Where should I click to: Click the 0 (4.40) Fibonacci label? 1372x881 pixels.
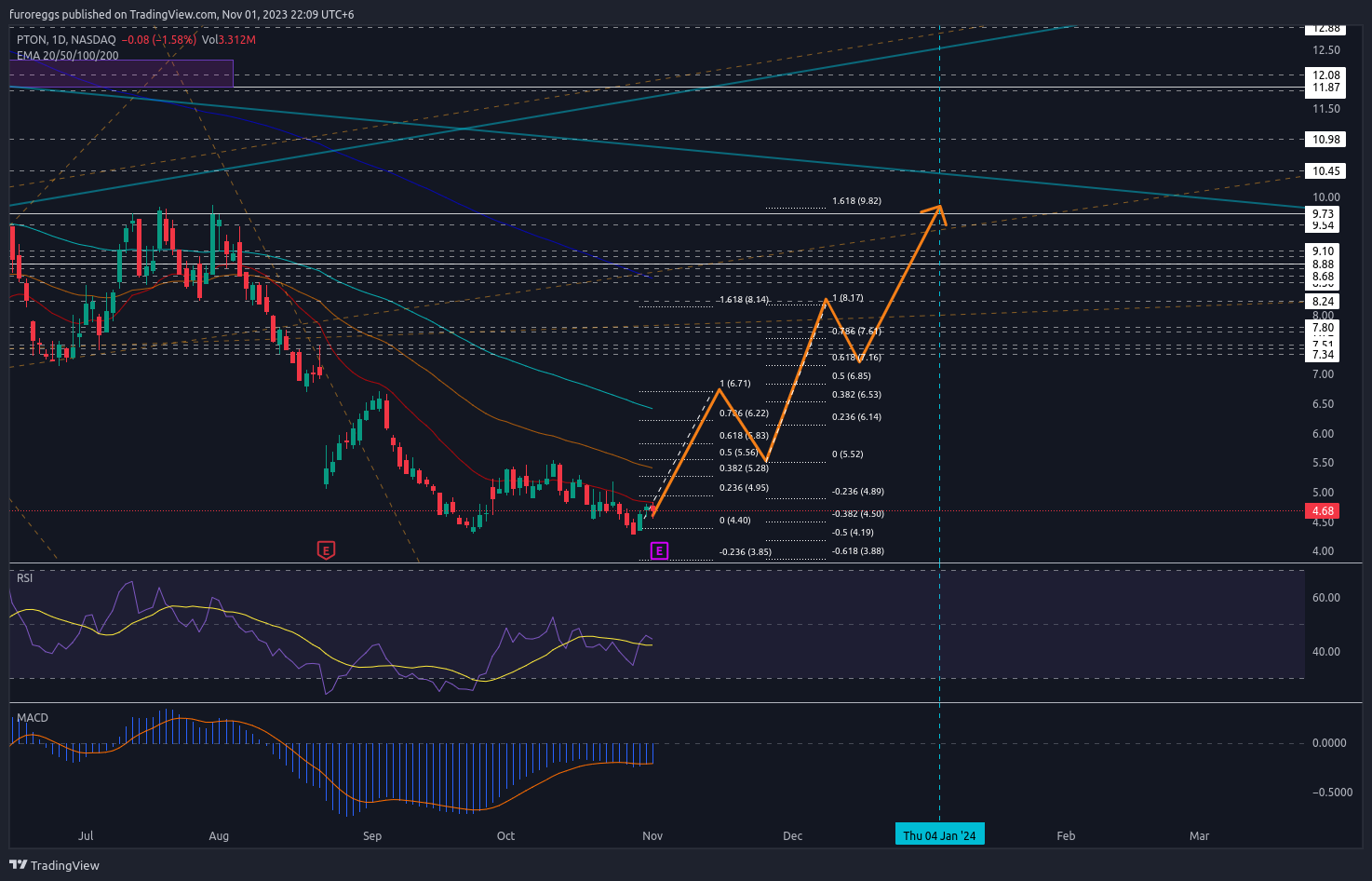pyautogui.click(x=734, y=521)
